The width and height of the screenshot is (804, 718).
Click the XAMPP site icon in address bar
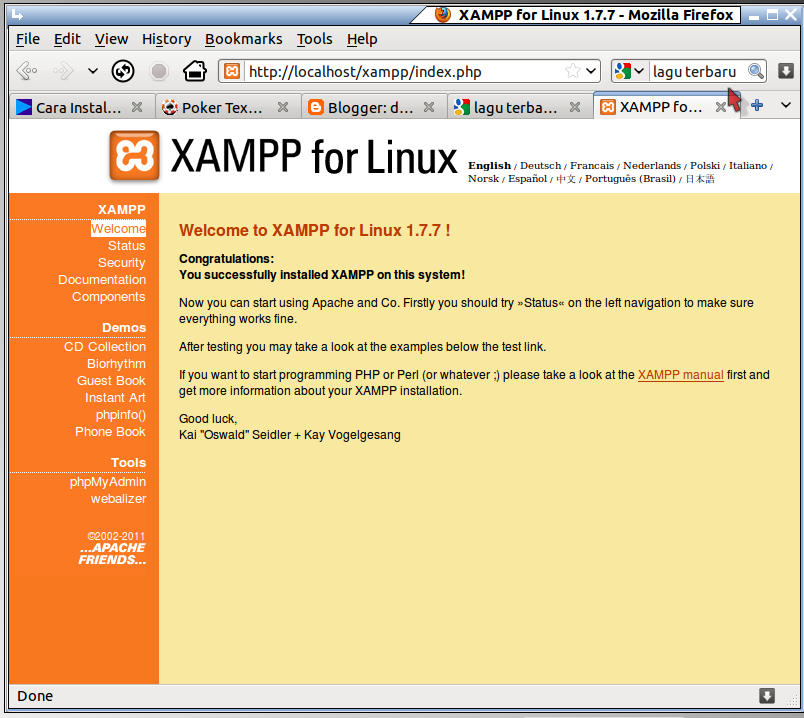tap(232, 71)
